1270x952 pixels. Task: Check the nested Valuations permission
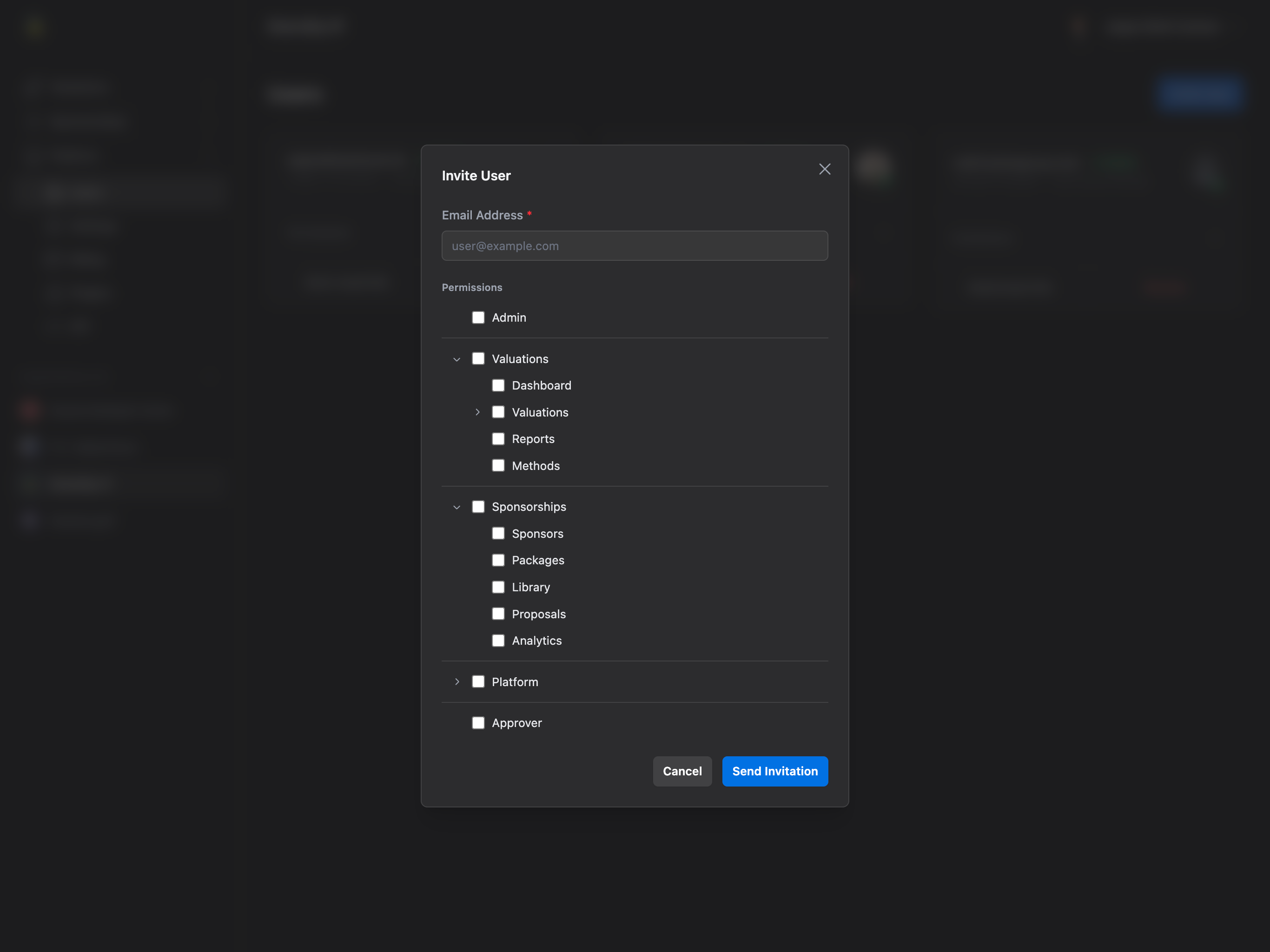pos(498,412)
